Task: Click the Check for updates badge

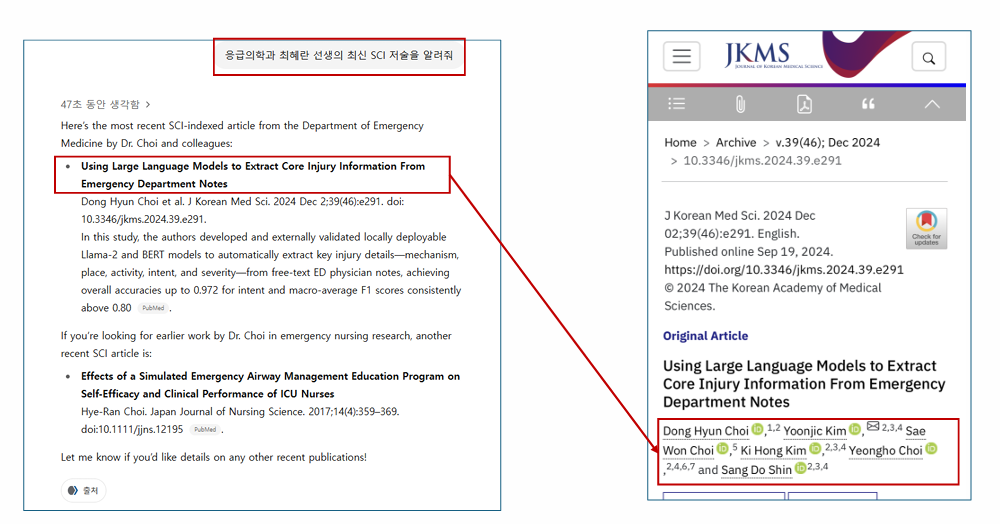Action: pyautogui.click(x=926, y=228)
